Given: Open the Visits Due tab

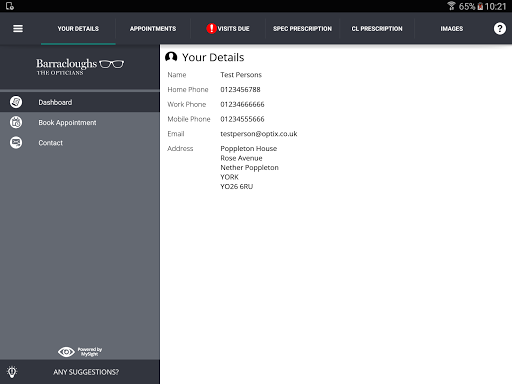Looking at the screenshot, I should point(228,29).
